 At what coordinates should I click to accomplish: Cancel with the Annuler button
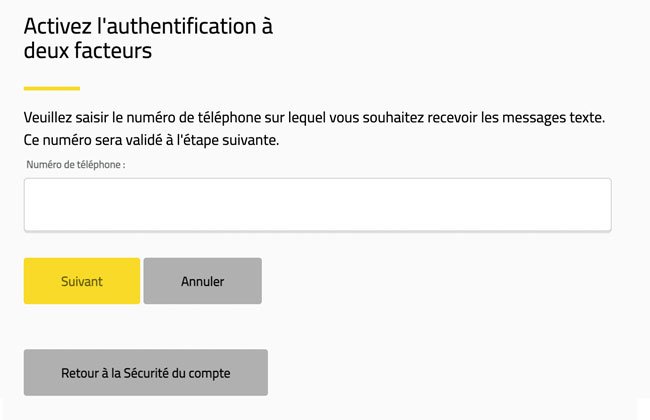click(202, 281)
